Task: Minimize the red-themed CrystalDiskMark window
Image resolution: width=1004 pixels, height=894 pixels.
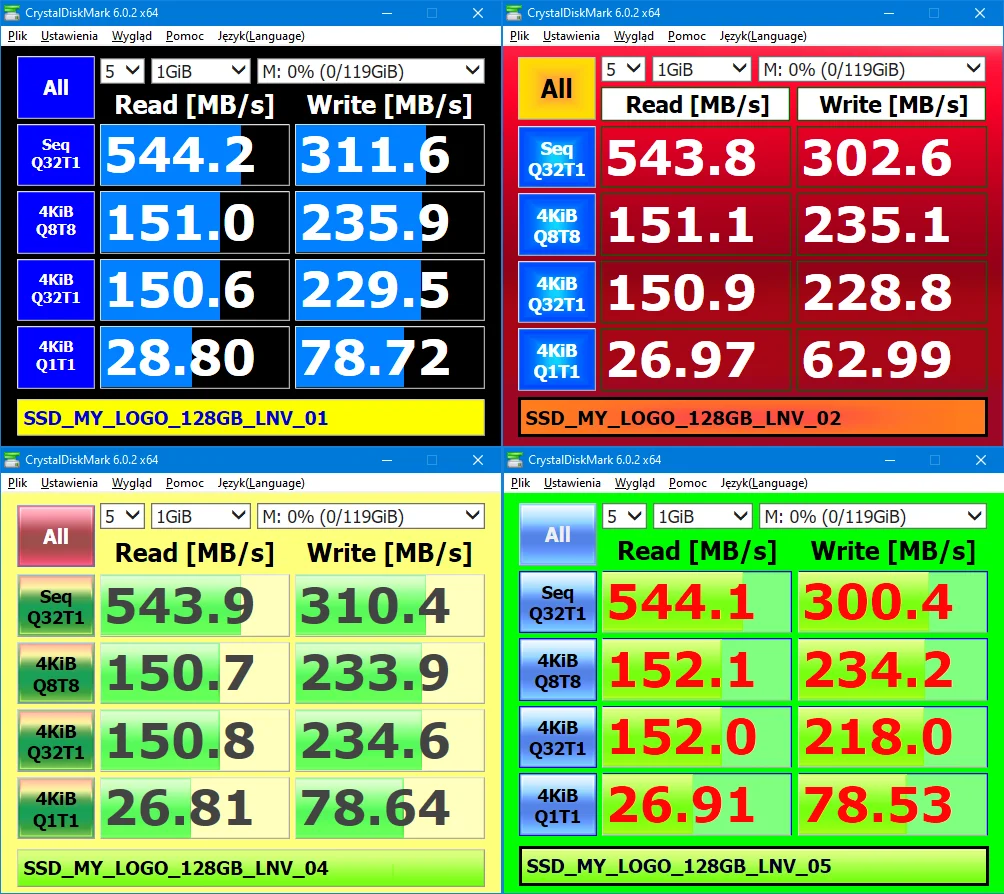Action: pyautogui.click(x=890, y=13)
